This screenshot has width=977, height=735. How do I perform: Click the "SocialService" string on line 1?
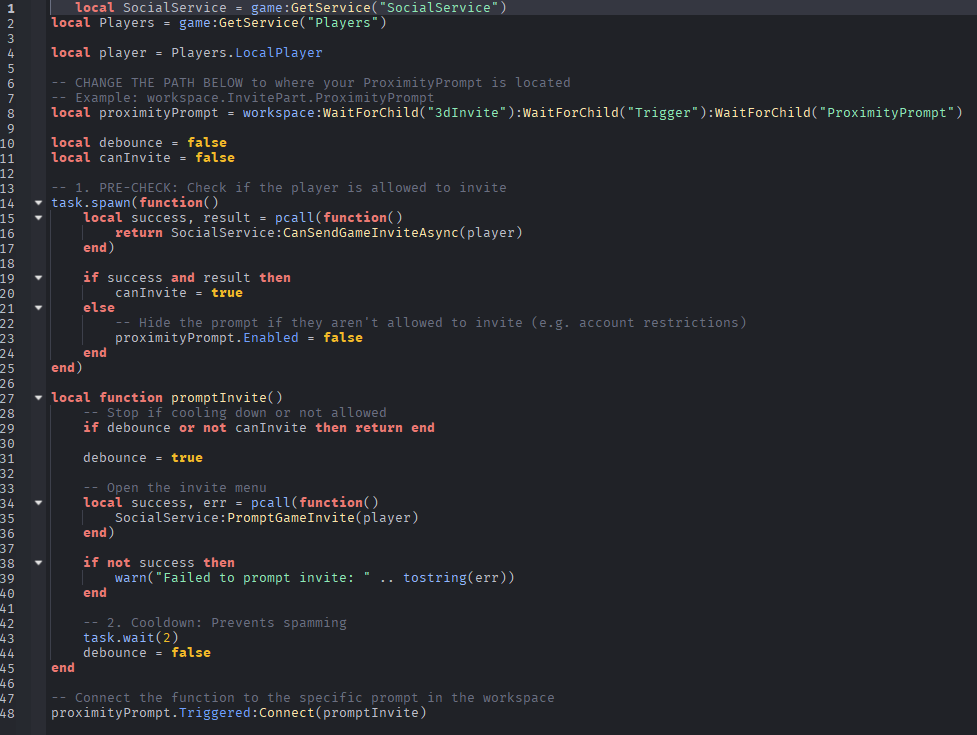(x=439, y=7)
